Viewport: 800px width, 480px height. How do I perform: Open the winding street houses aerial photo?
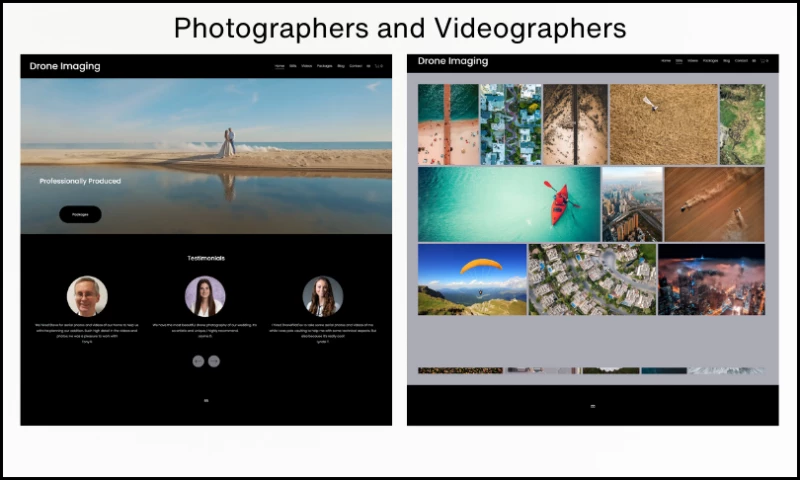point(511,124)
